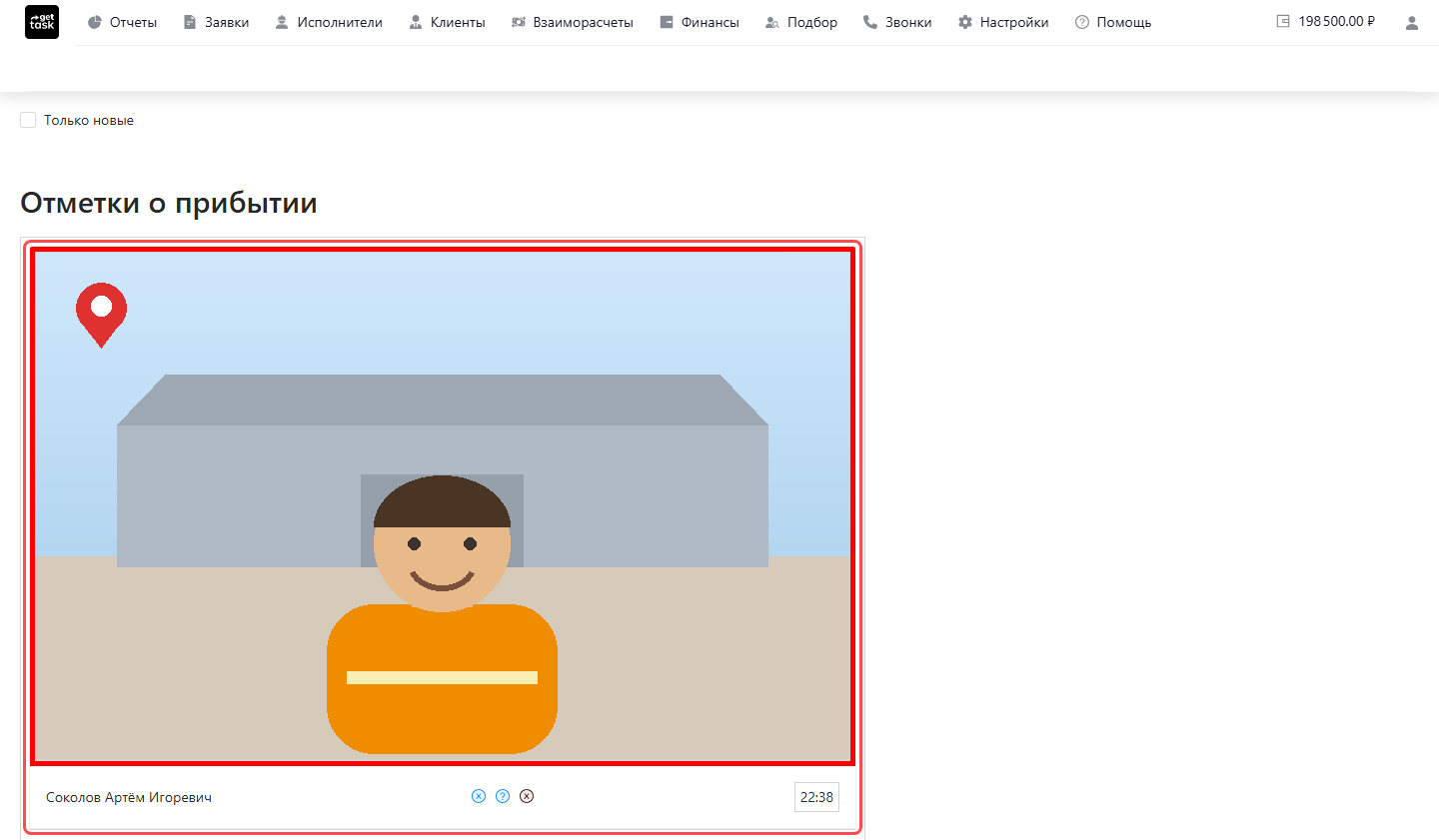This screenshot has height=840, width=1439.
Task: Click the 22:38 time field
Action: click(x=816, y=797)
